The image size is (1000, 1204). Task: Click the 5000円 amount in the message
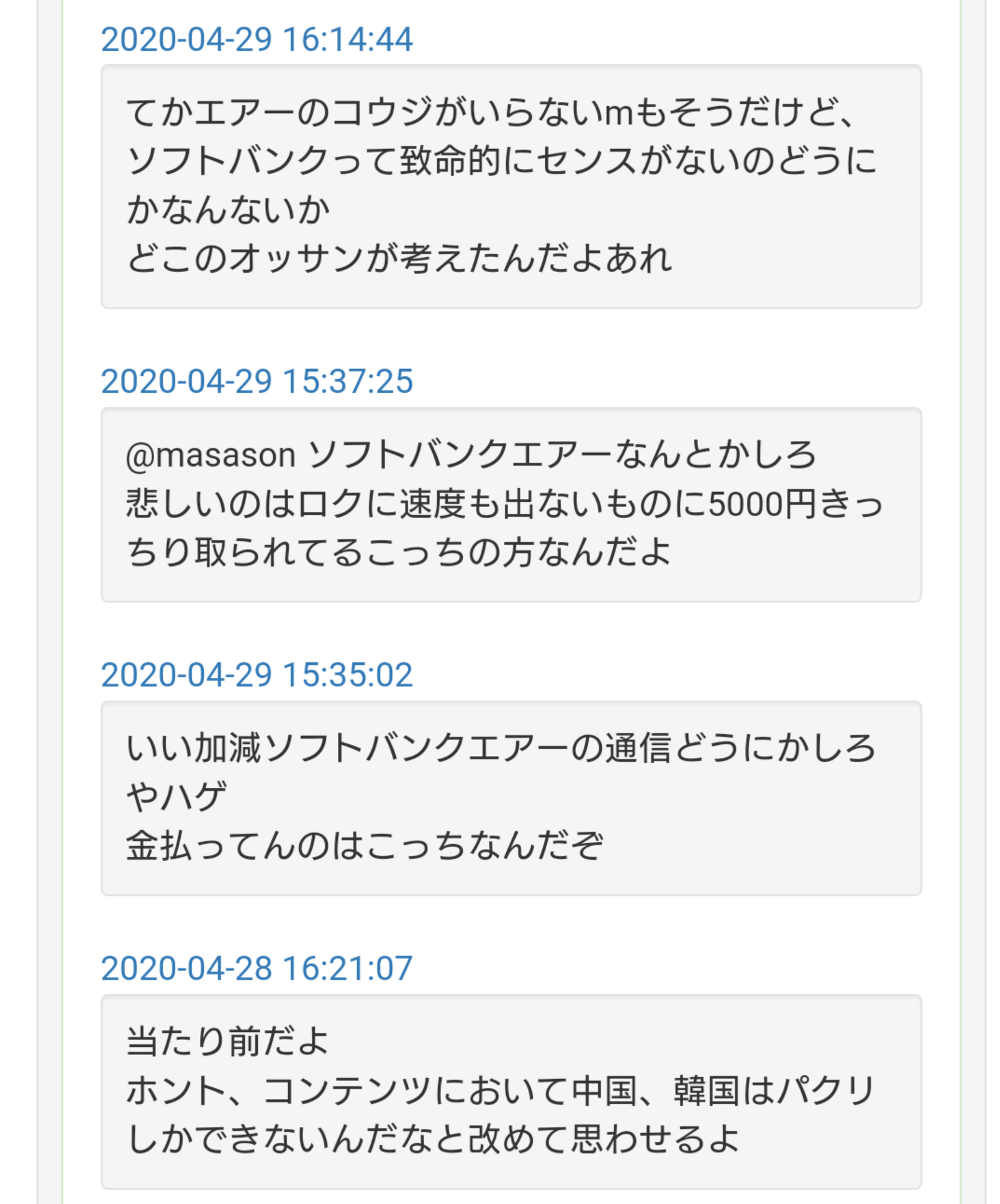tap(761, 504)
